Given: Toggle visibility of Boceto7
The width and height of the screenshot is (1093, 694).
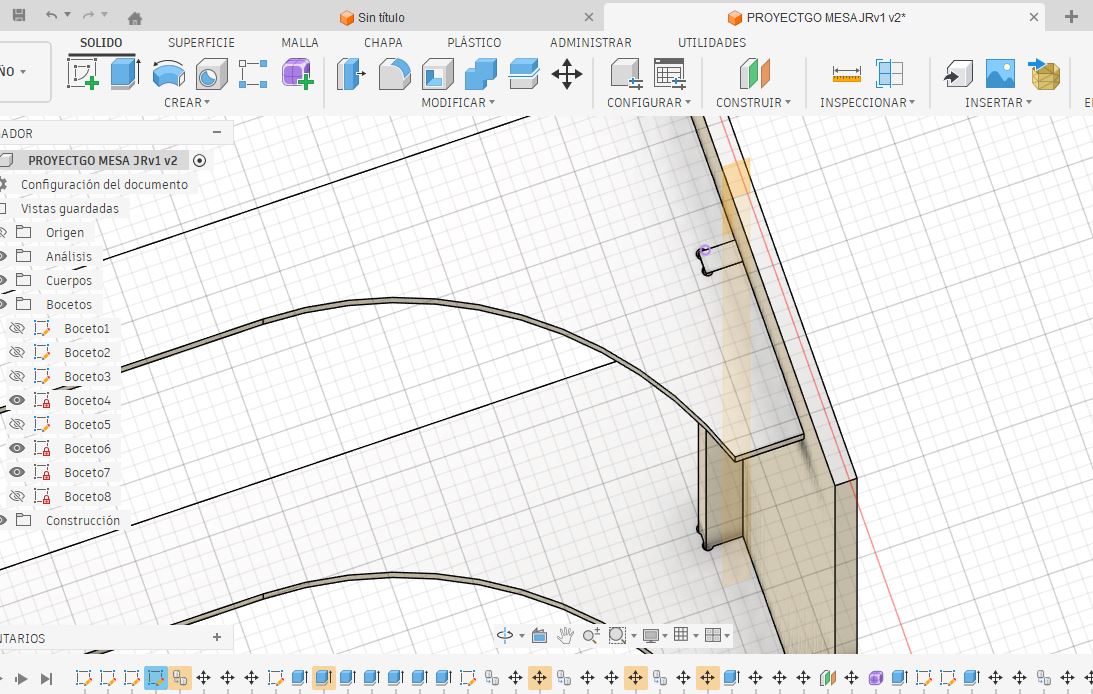Looking at the screenshot, I should point(17,472).
